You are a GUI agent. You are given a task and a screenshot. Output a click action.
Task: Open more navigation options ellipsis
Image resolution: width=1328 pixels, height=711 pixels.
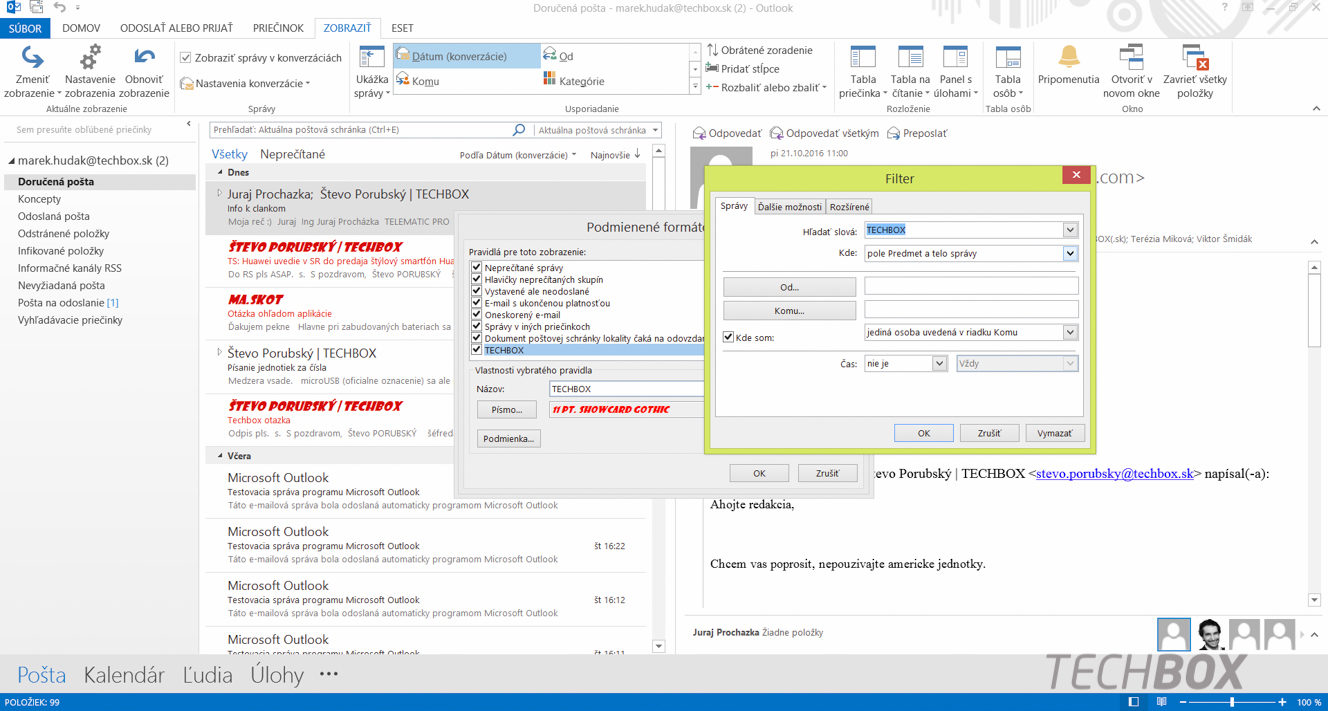pos(329,675)
